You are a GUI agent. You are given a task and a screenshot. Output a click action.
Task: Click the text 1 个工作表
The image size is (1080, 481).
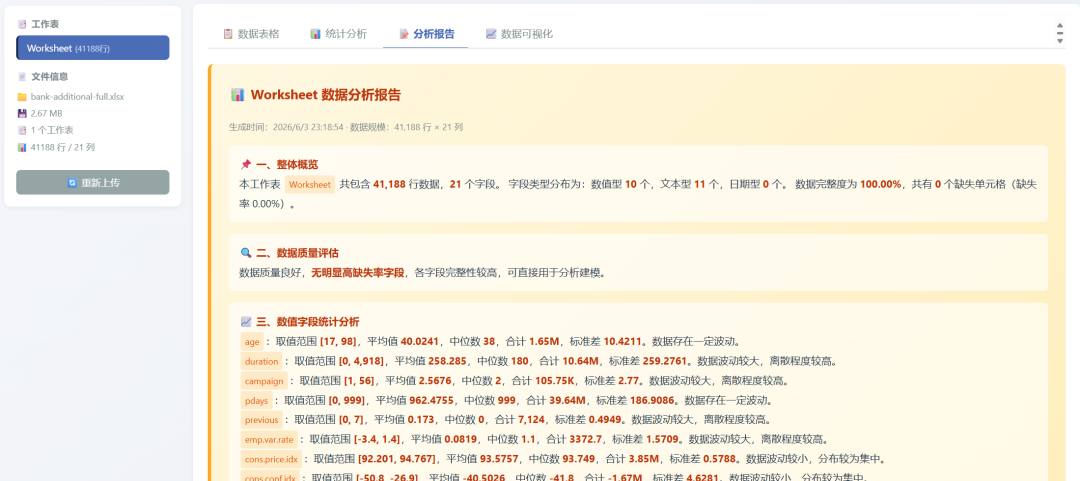[x=52, y=130]
